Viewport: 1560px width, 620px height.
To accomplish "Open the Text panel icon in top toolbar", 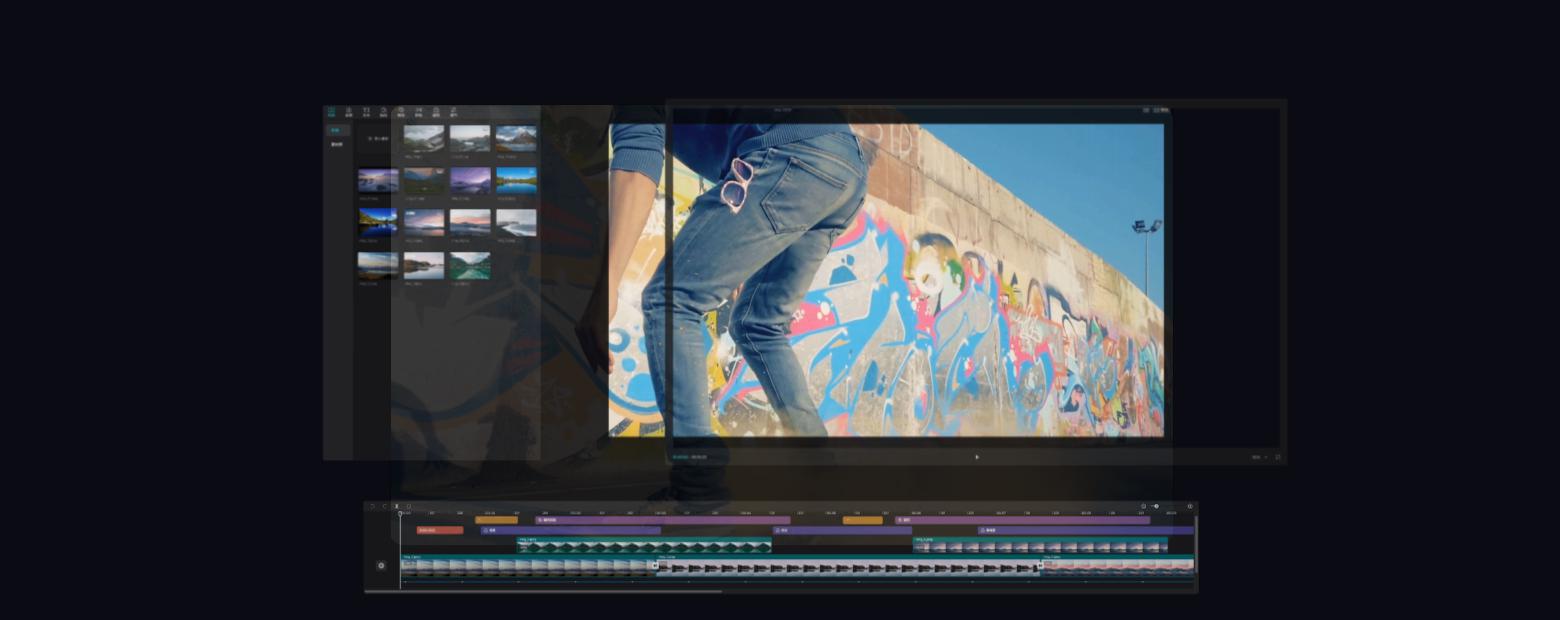I will [x=366, y=112].
